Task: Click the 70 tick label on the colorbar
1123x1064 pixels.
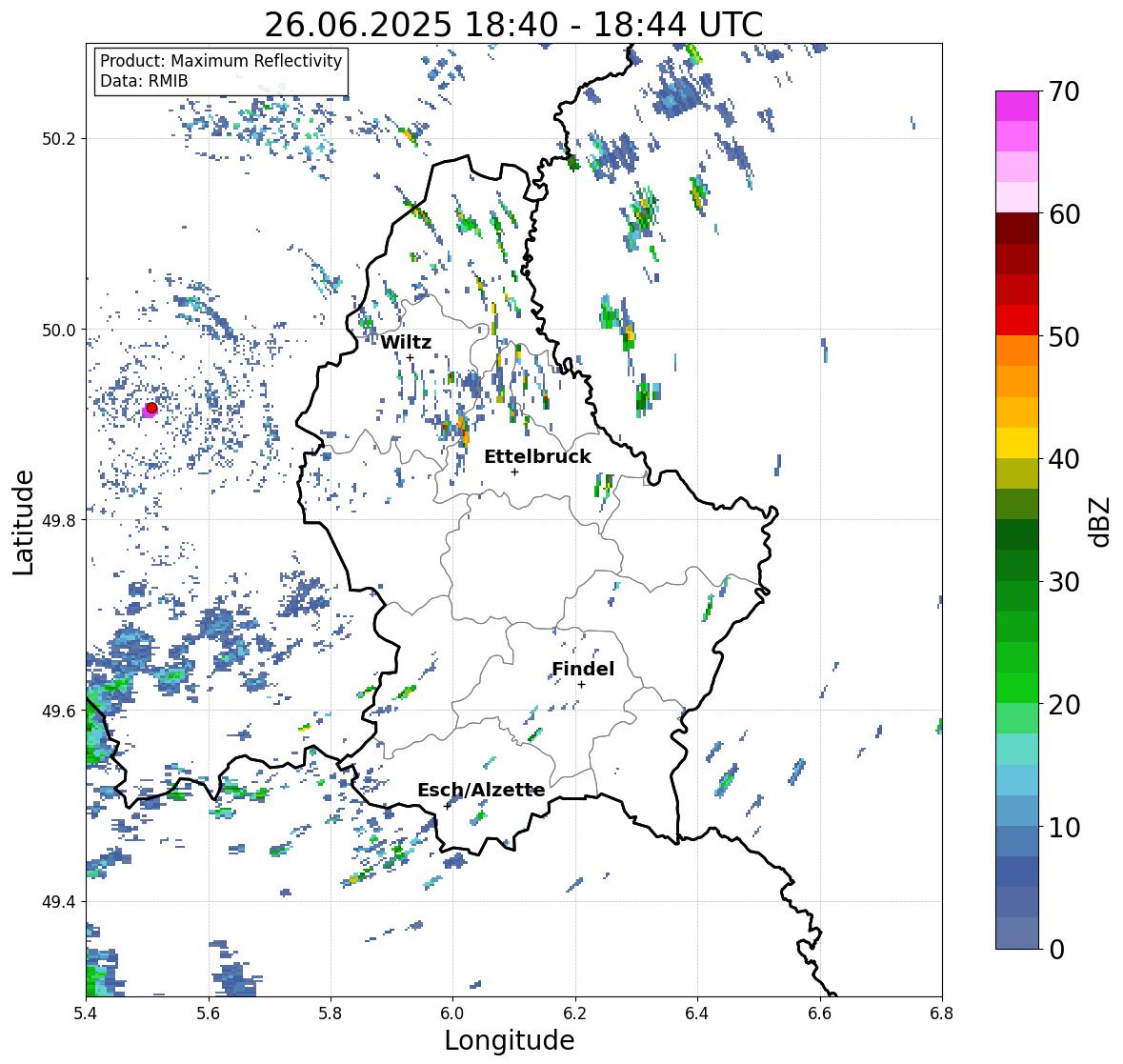Action: point(1064,91)
